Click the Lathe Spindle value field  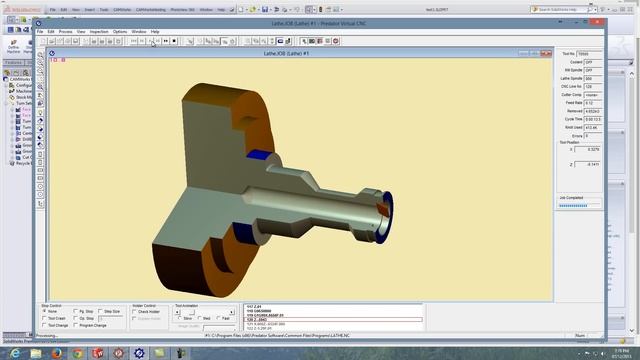coord(593,78)
